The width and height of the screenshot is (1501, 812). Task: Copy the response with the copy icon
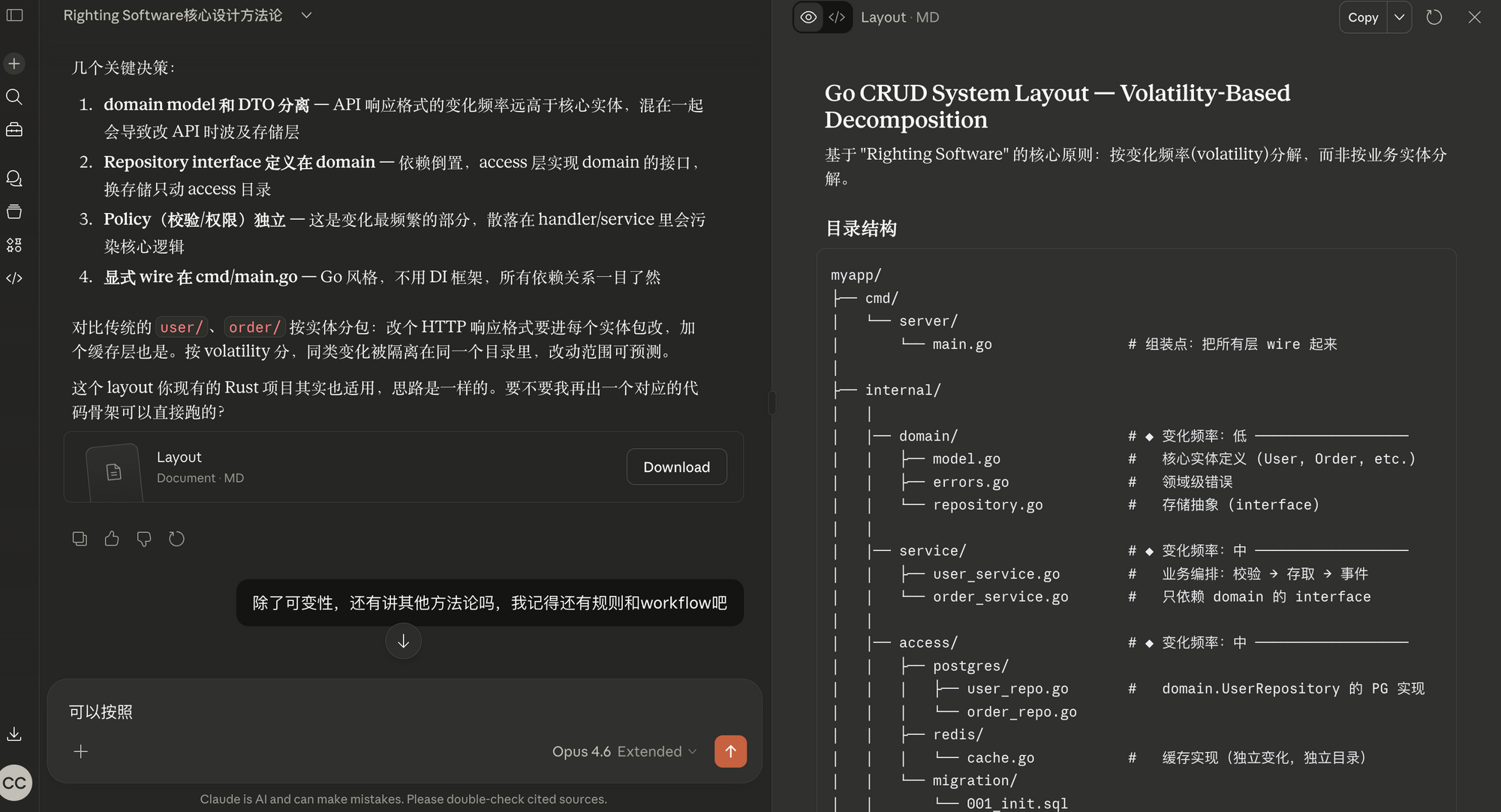pyautogui.click(x=80, y=539)
